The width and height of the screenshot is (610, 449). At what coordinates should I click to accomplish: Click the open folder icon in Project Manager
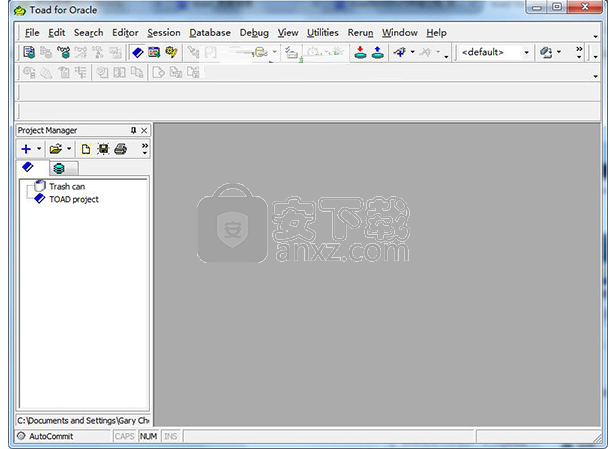click(x=56, y=149)
